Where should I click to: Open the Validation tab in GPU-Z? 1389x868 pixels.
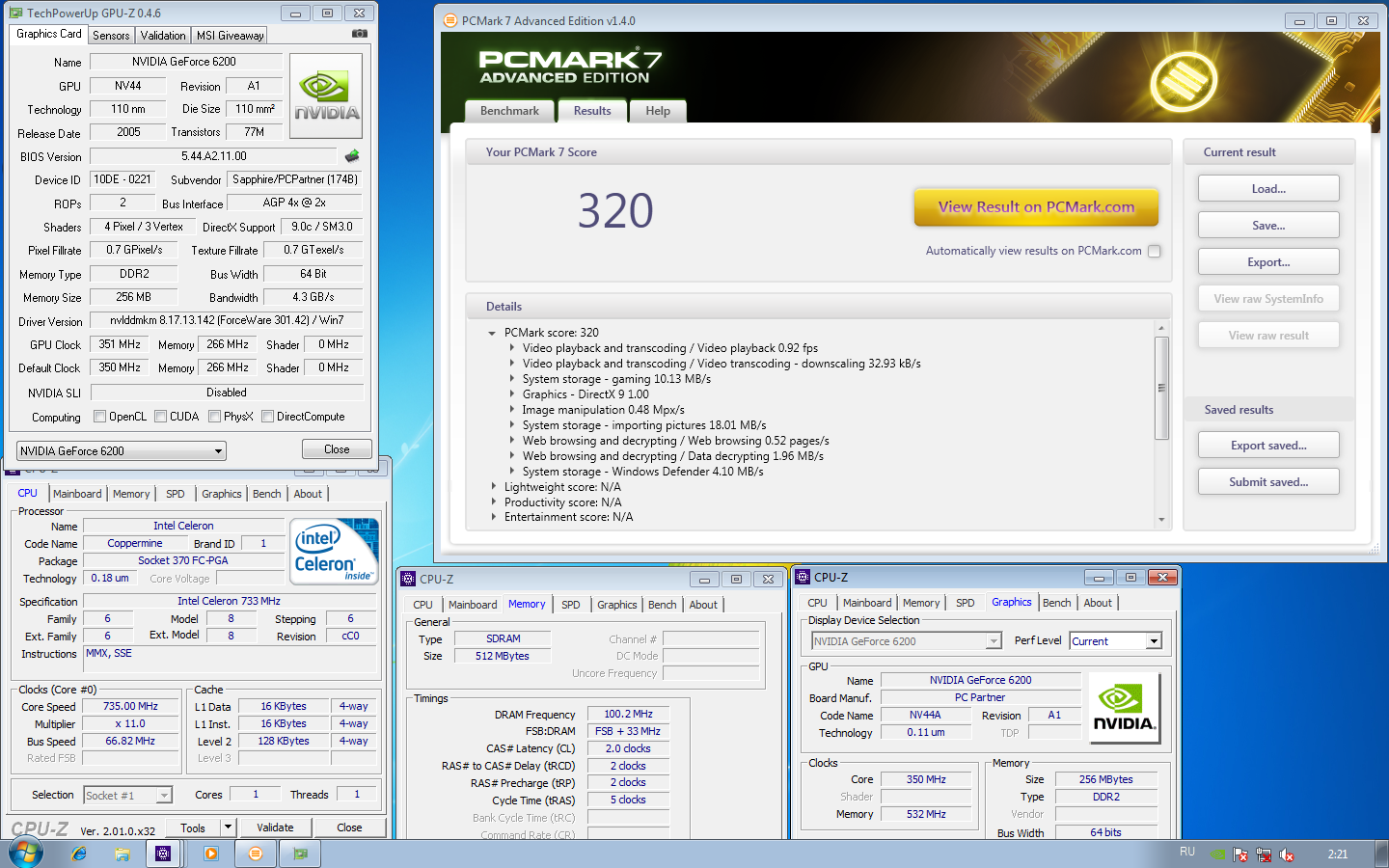point(163,36)
